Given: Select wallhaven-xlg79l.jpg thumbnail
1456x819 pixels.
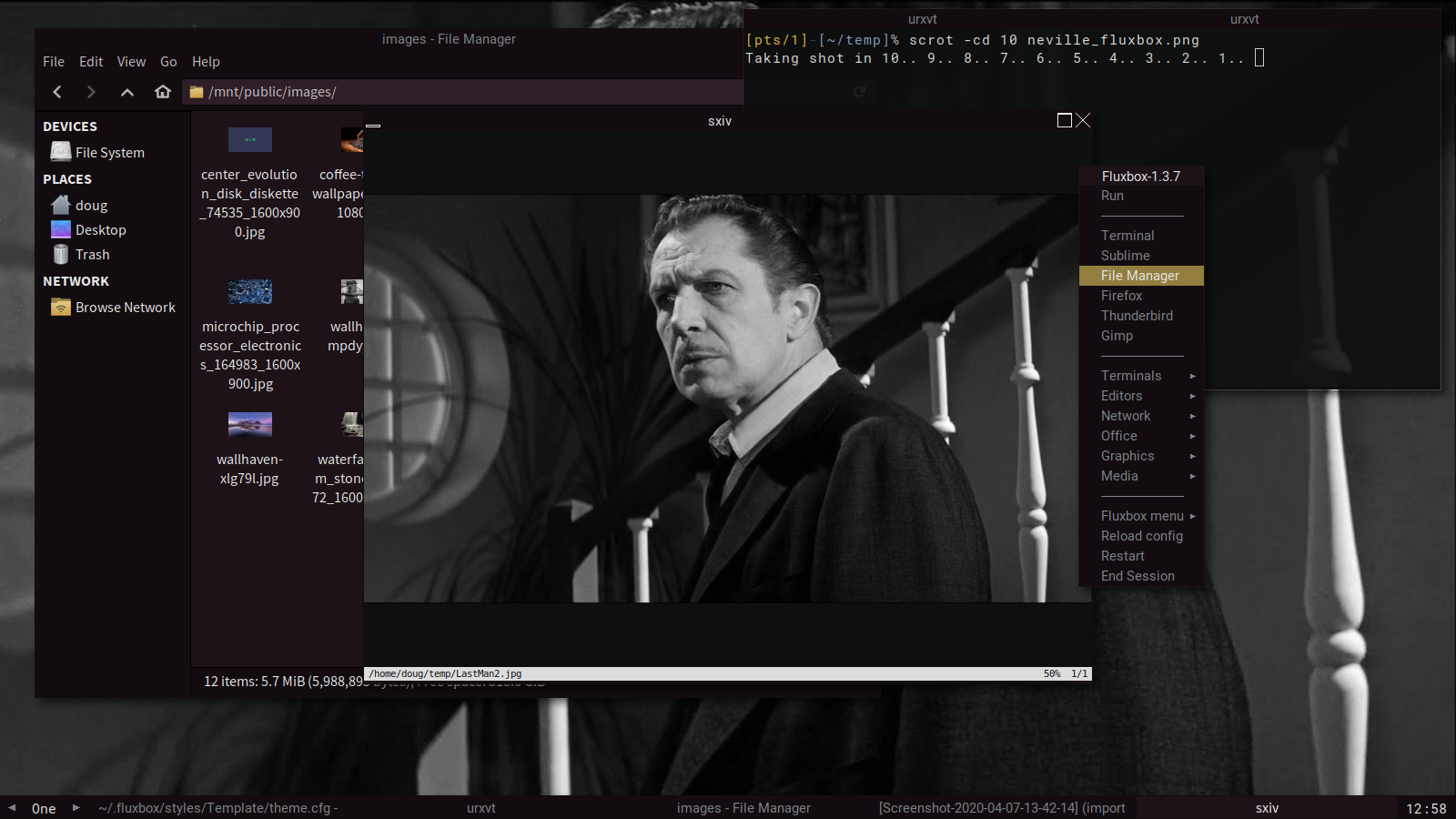Looking at the screenshot, I should 250,424.
